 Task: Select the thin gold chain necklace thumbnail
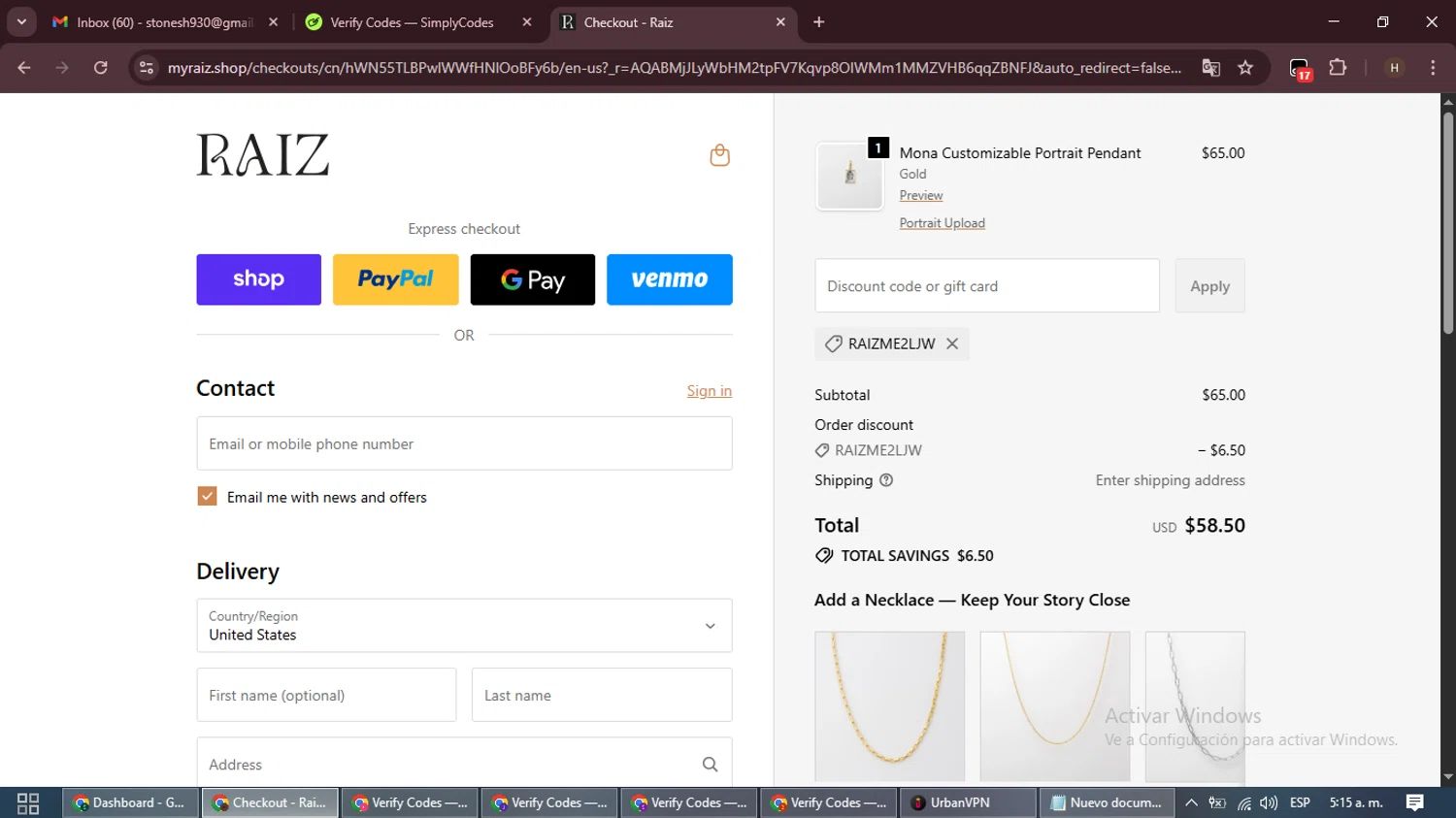(x=1055, y=706)
